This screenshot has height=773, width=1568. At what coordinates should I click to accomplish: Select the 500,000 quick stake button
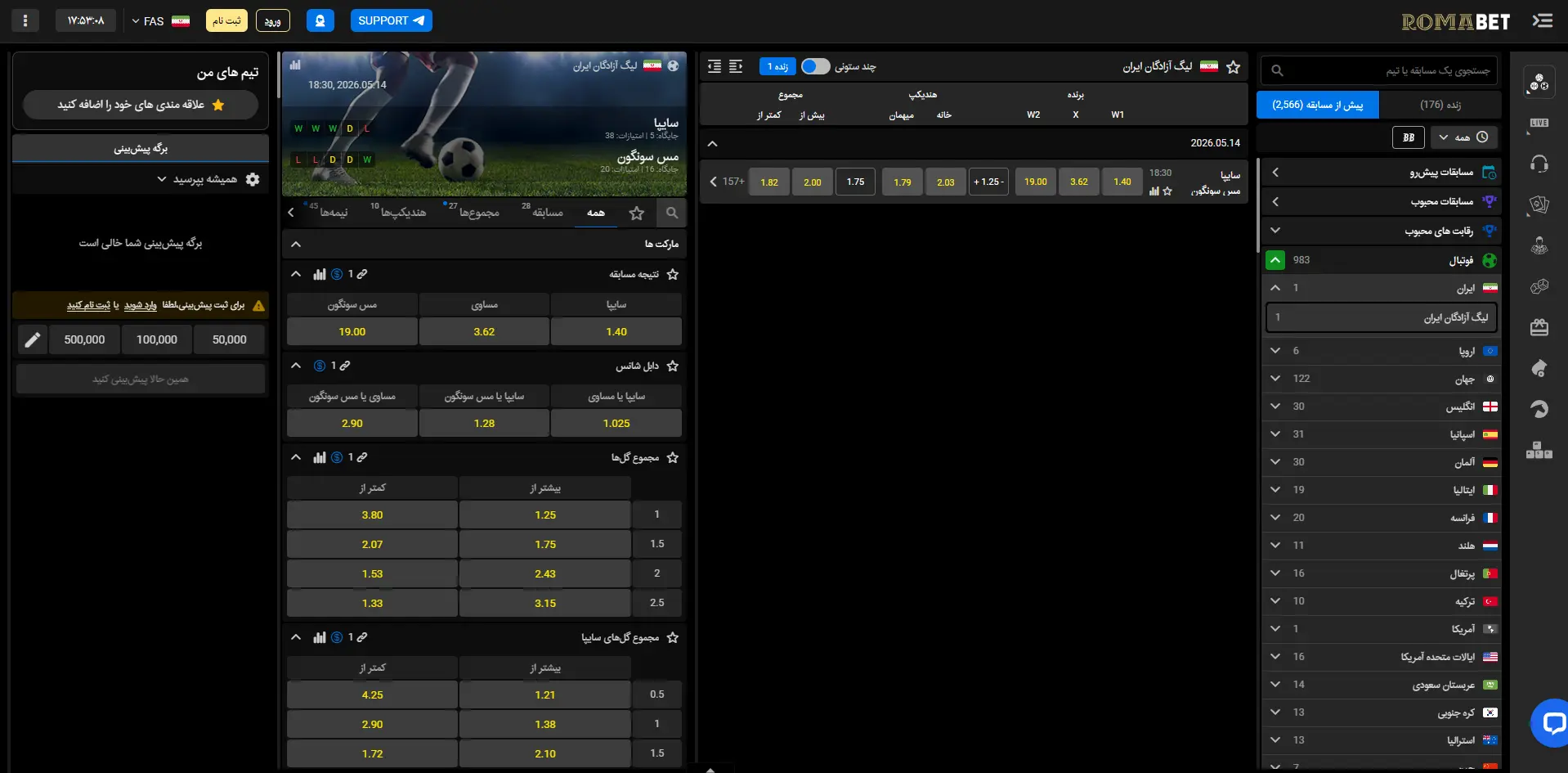[84, 339]
